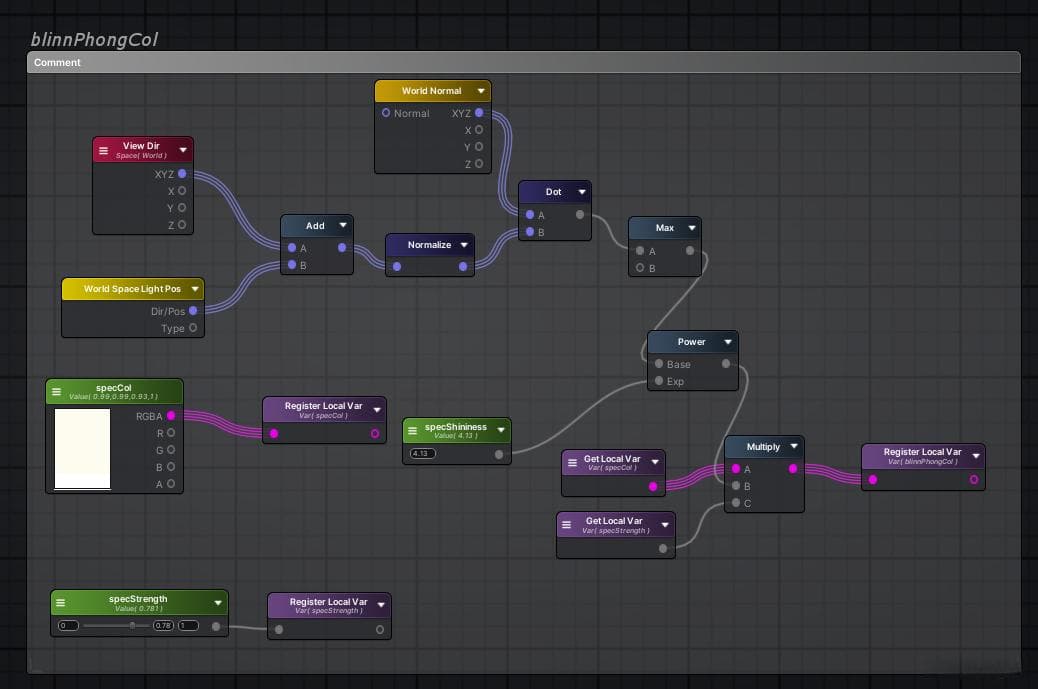Screen dimensions: 1038x689
Task: Click World Space Light Pos Dir/Pos port
Action: pos(193,310)
